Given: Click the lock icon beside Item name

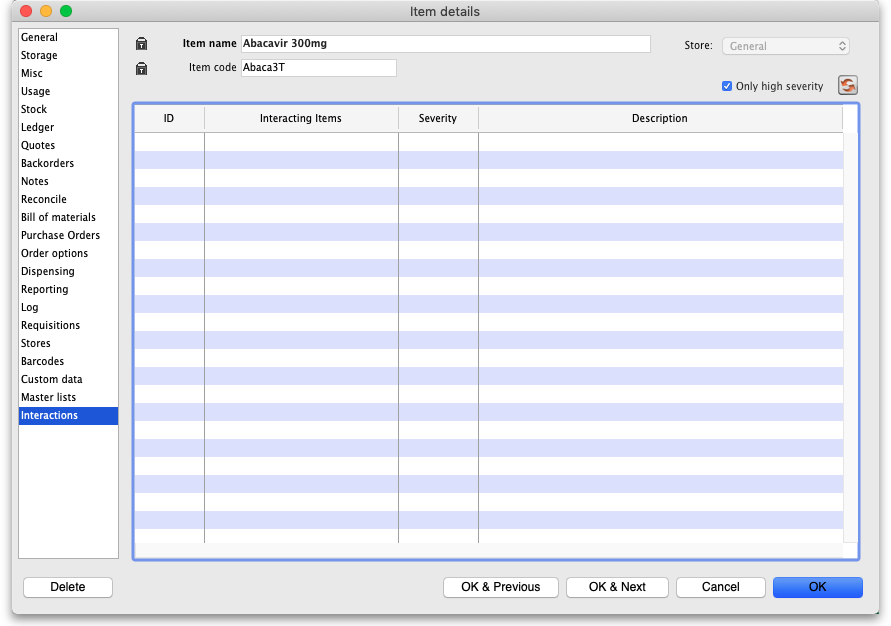Looking at the screenshot, I should (x=142, y=44).
